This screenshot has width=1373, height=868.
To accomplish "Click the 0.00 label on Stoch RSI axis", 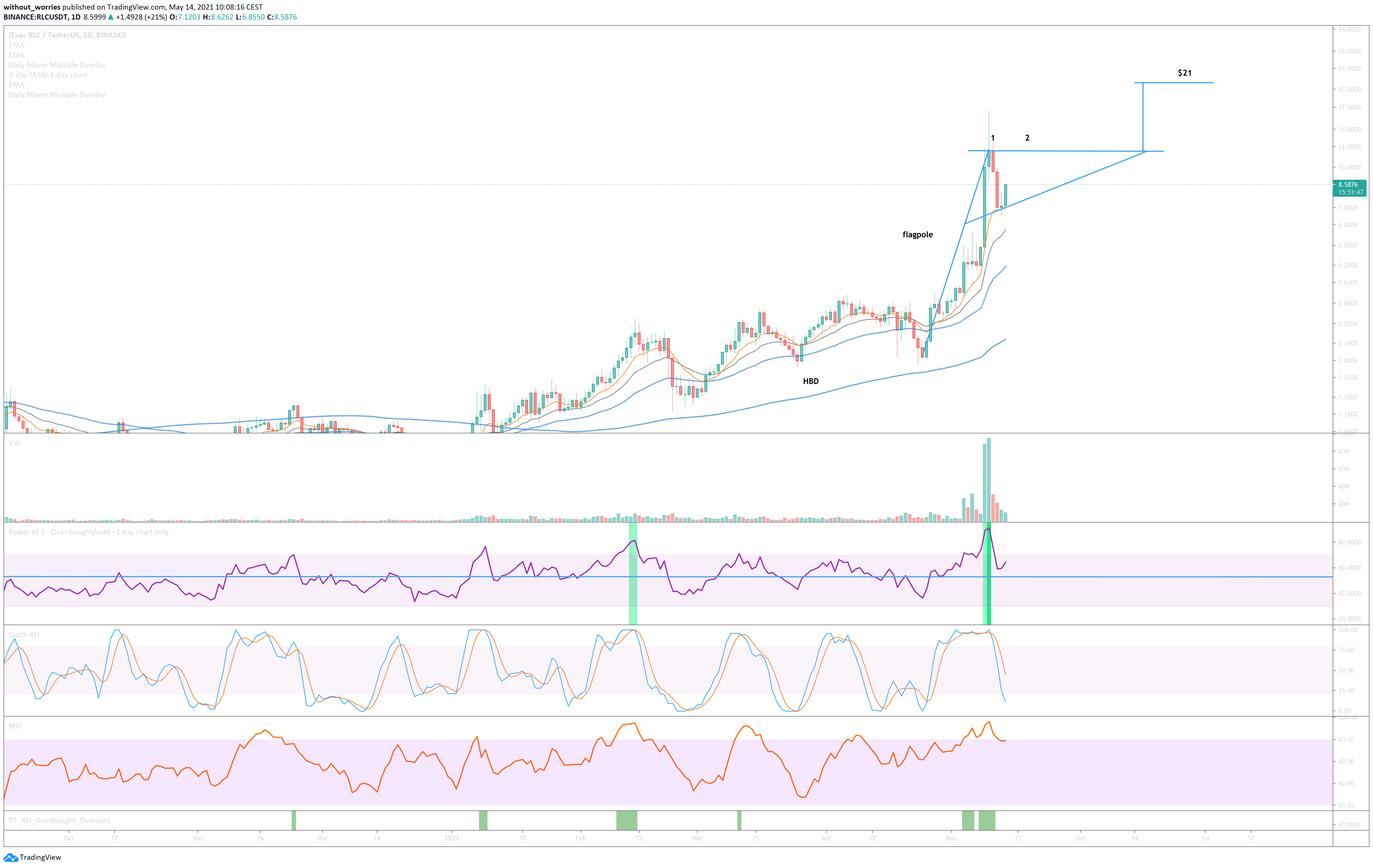I will coord(1345,711).
